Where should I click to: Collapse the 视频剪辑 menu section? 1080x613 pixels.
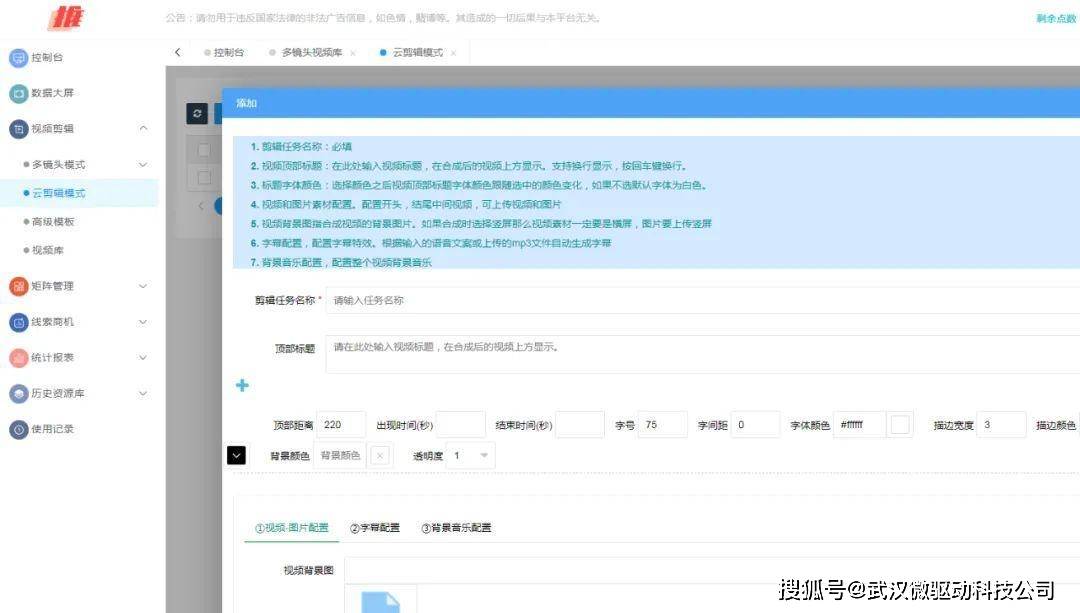pyautogui.click(x=143, y=128)
